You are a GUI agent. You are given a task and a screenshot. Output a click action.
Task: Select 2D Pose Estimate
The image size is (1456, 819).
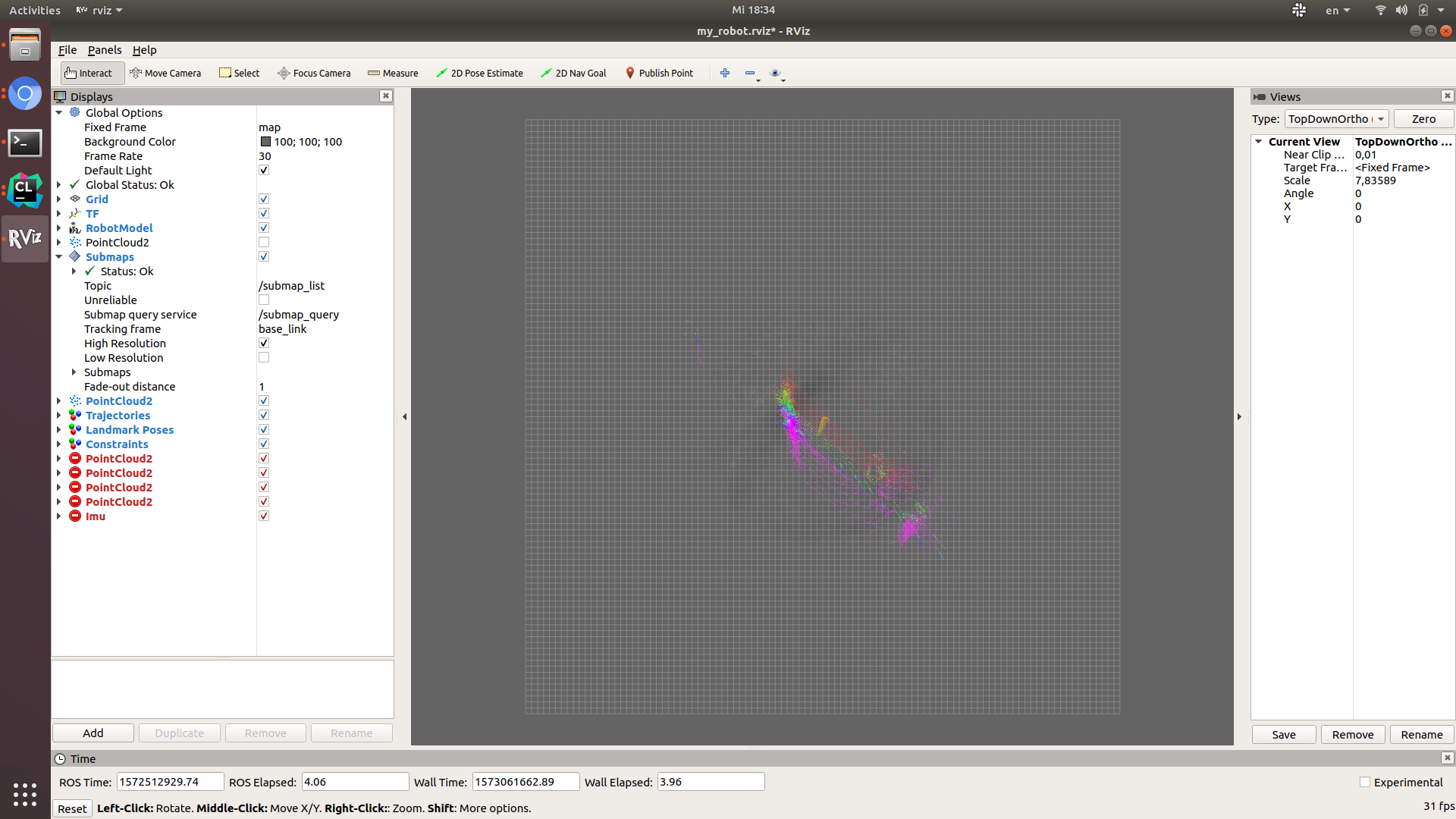click(480, 73)
